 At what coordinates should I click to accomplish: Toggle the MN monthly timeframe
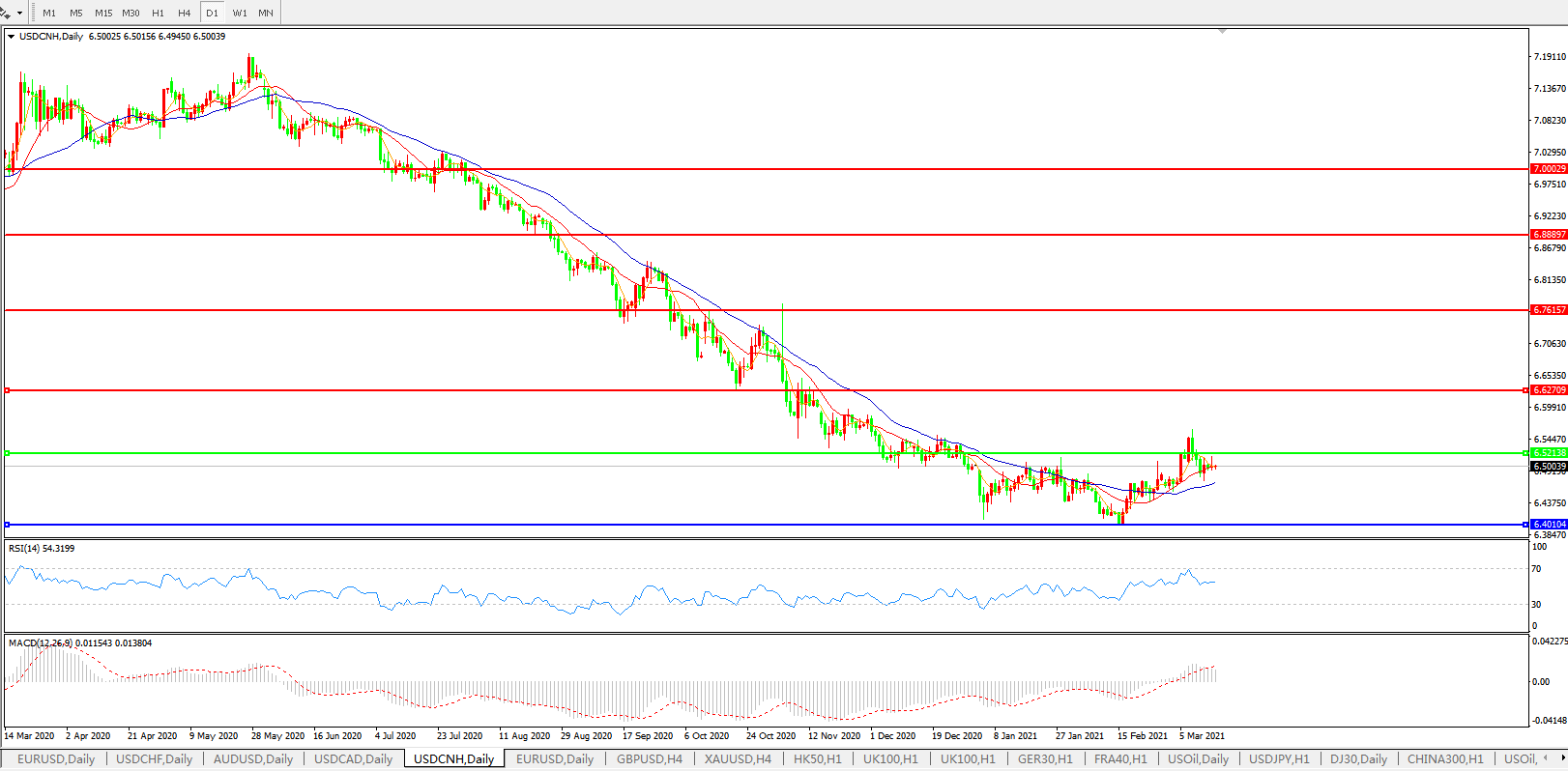point(266,13)
